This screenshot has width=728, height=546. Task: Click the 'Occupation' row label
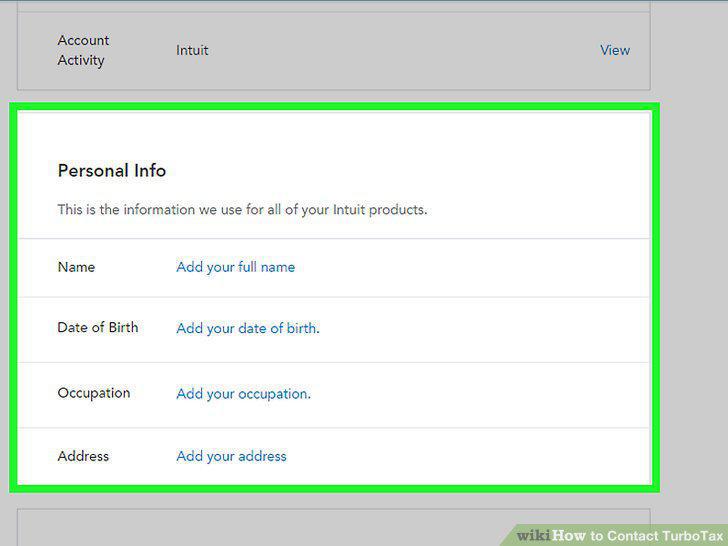pyautogui.click(x=94, y=393)
